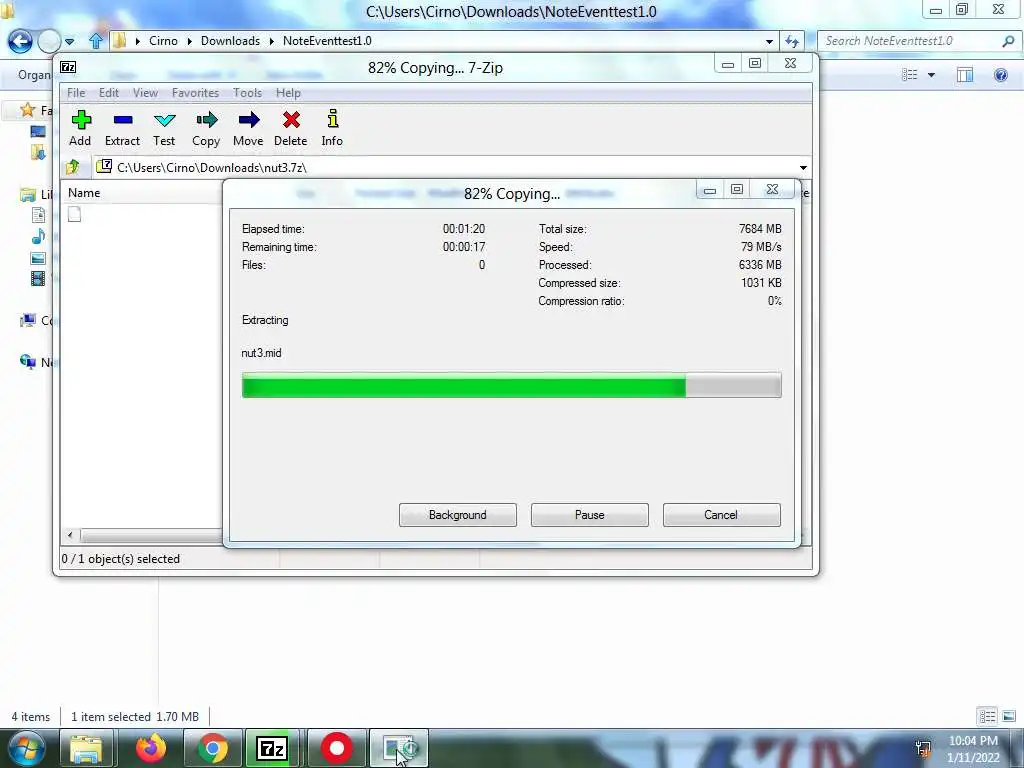This screenshot has height=768, width=1024.
Task: Click the Copy toolbar icon
Action: pos(206,120)
